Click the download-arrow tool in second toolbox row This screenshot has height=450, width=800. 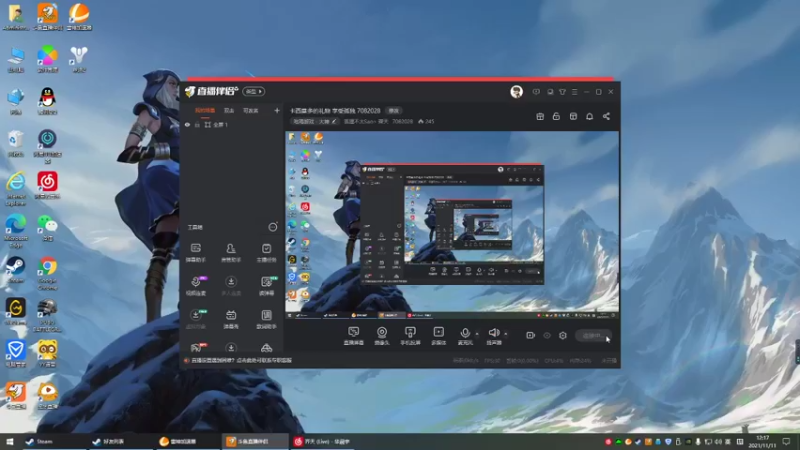point(231,286)
